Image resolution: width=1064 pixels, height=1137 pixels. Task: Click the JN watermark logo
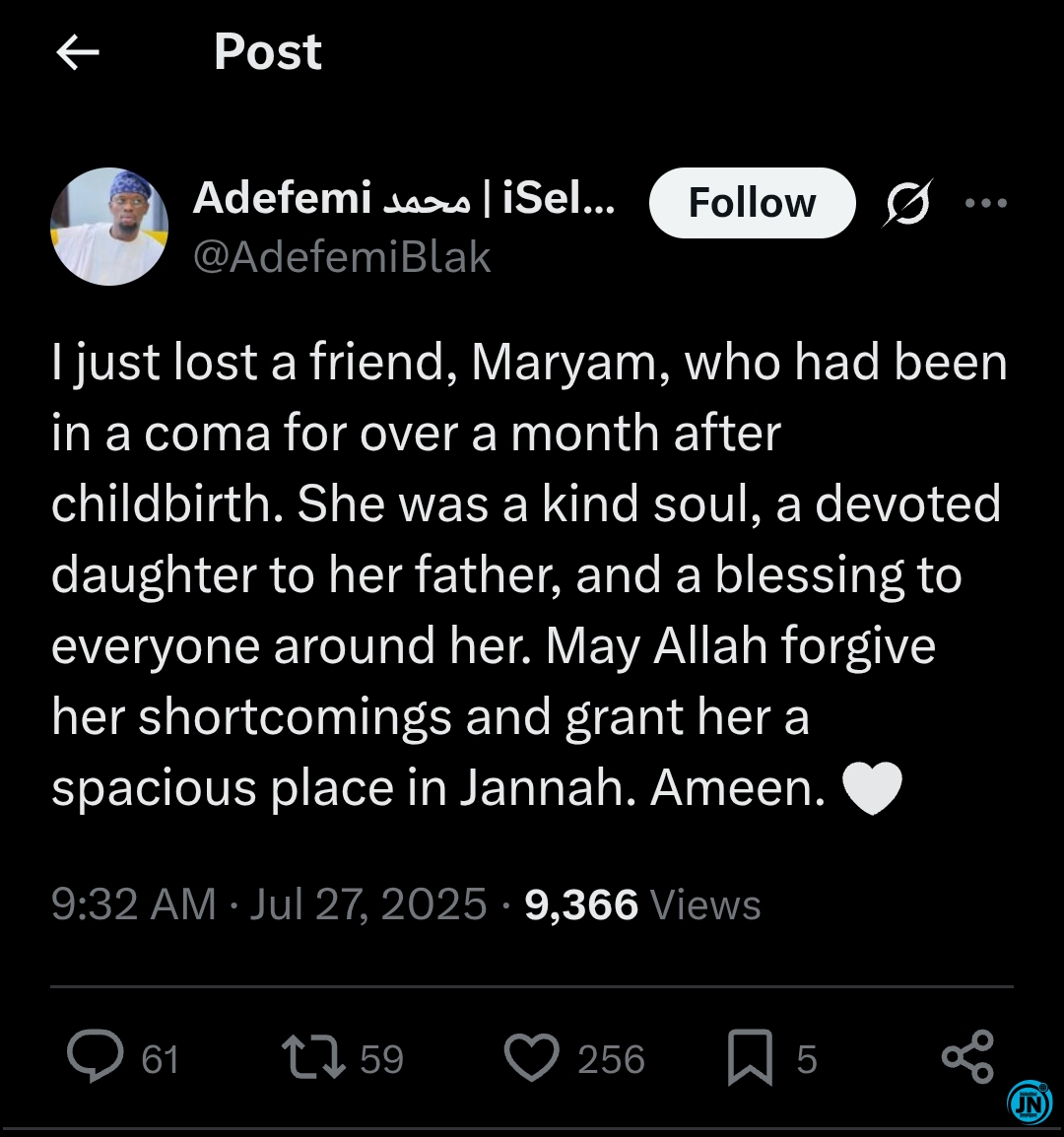click(1030, 1104)
